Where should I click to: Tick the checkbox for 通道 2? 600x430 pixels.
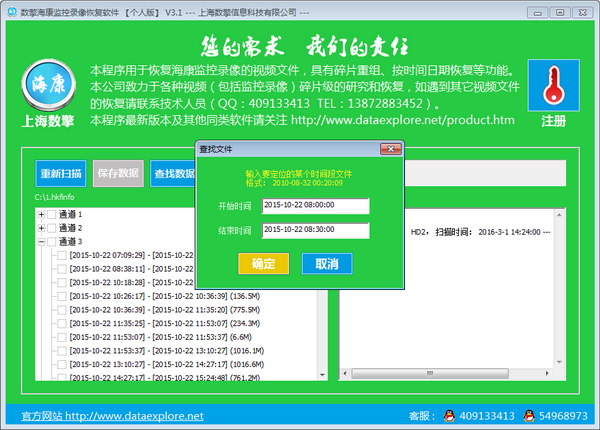click(52, 228)
